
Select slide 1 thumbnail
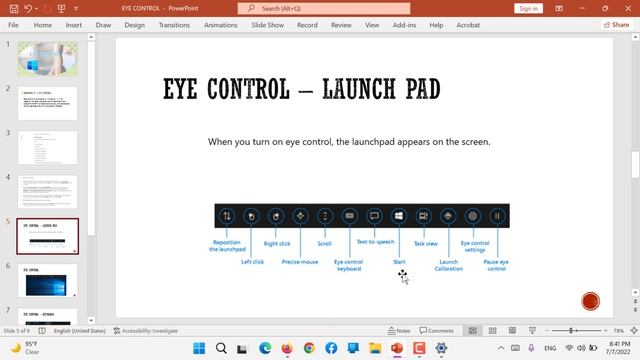click(47, 59)
